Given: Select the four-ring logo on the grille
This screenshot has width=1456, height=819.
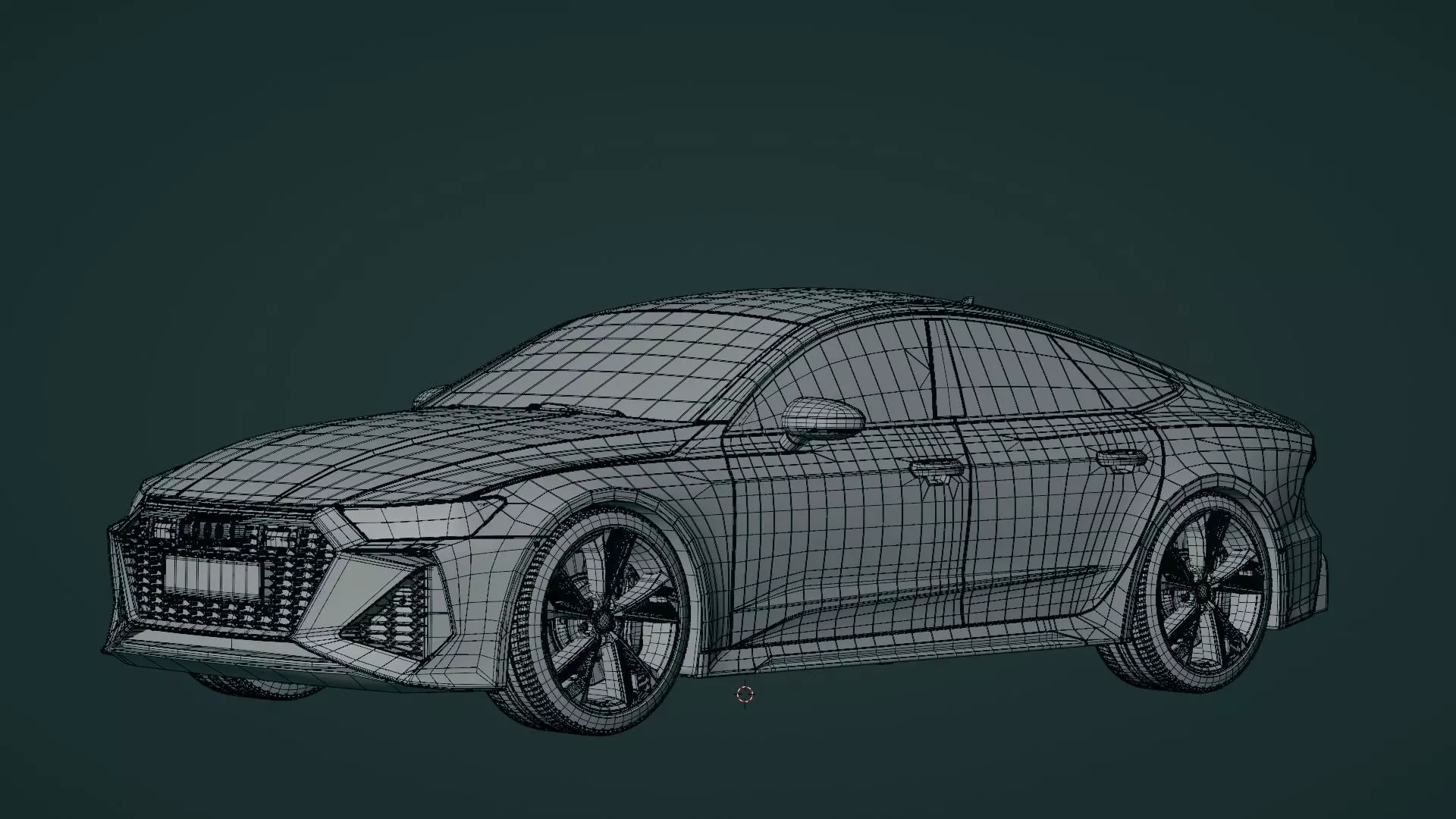Looking at the screenshot, I should click(x=218, y=530).
